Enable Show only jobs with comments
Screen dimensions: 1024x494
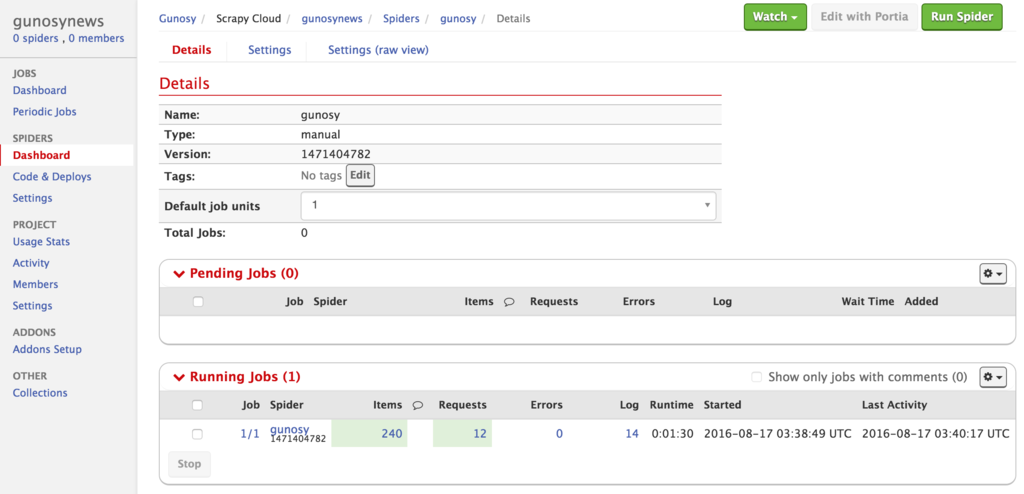point(756,377)
